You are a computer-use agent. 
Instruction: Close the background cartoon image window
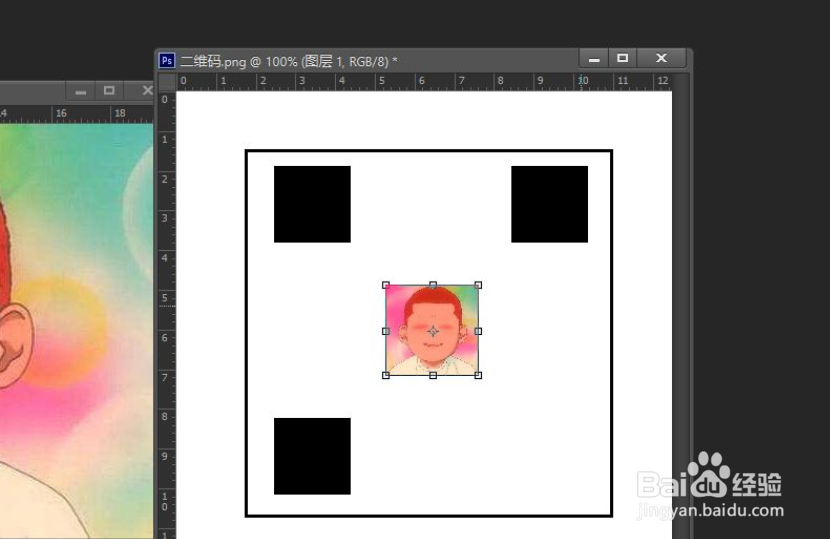[146, 91]
